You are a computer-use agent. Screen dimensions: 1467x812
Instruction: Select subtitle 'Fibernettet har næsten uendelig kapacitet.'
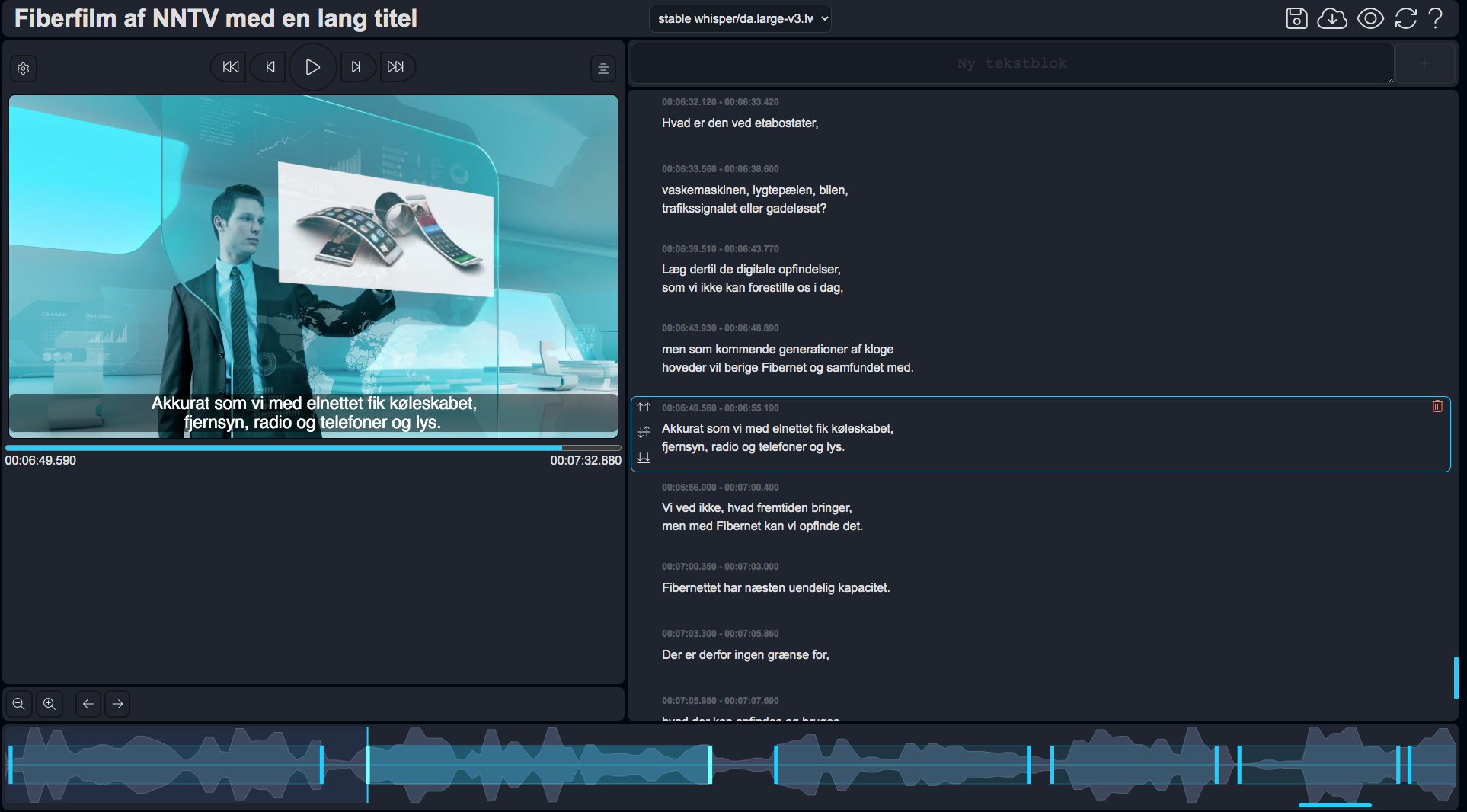[775, 588]
